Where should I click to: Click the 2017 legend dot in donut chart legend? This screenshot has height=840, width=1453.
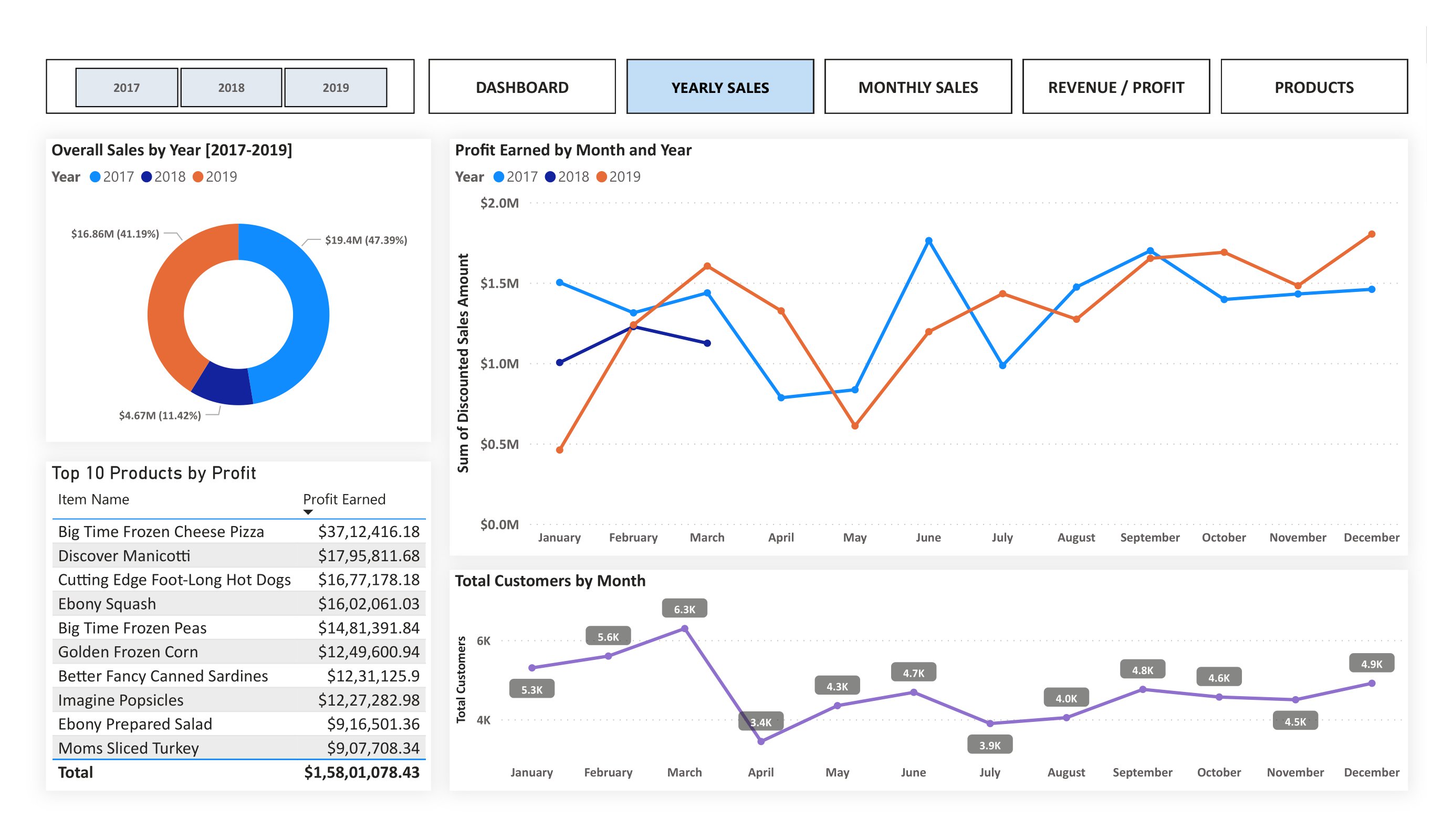click(x=95, y=177)
